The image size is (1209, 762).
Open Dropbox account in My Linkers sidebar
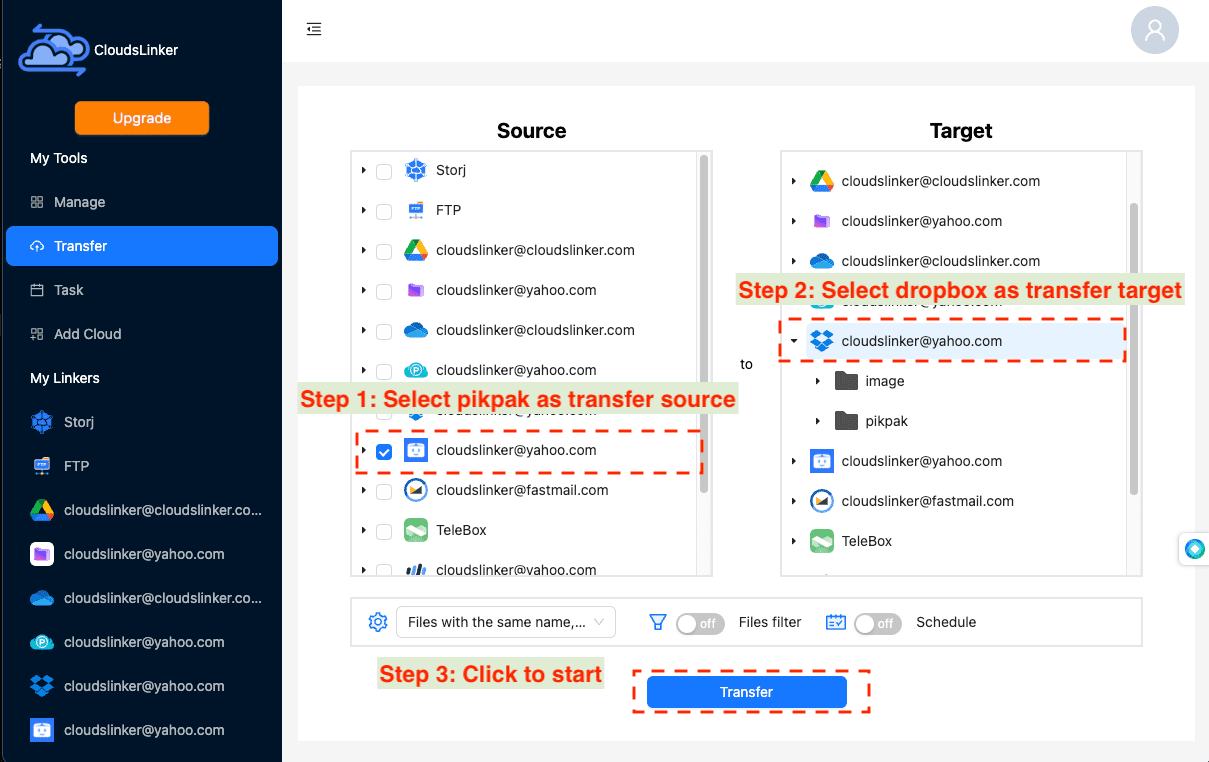point(141,686)
